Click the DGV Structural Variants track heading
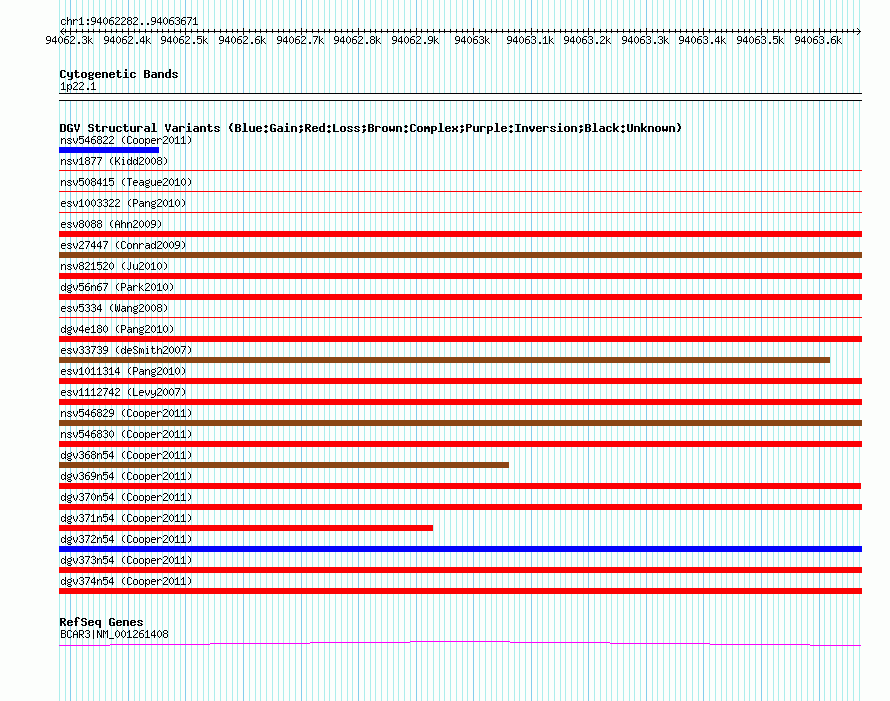Image resolution: width=890 pixels, height=701 pixels. coord(370,128)
